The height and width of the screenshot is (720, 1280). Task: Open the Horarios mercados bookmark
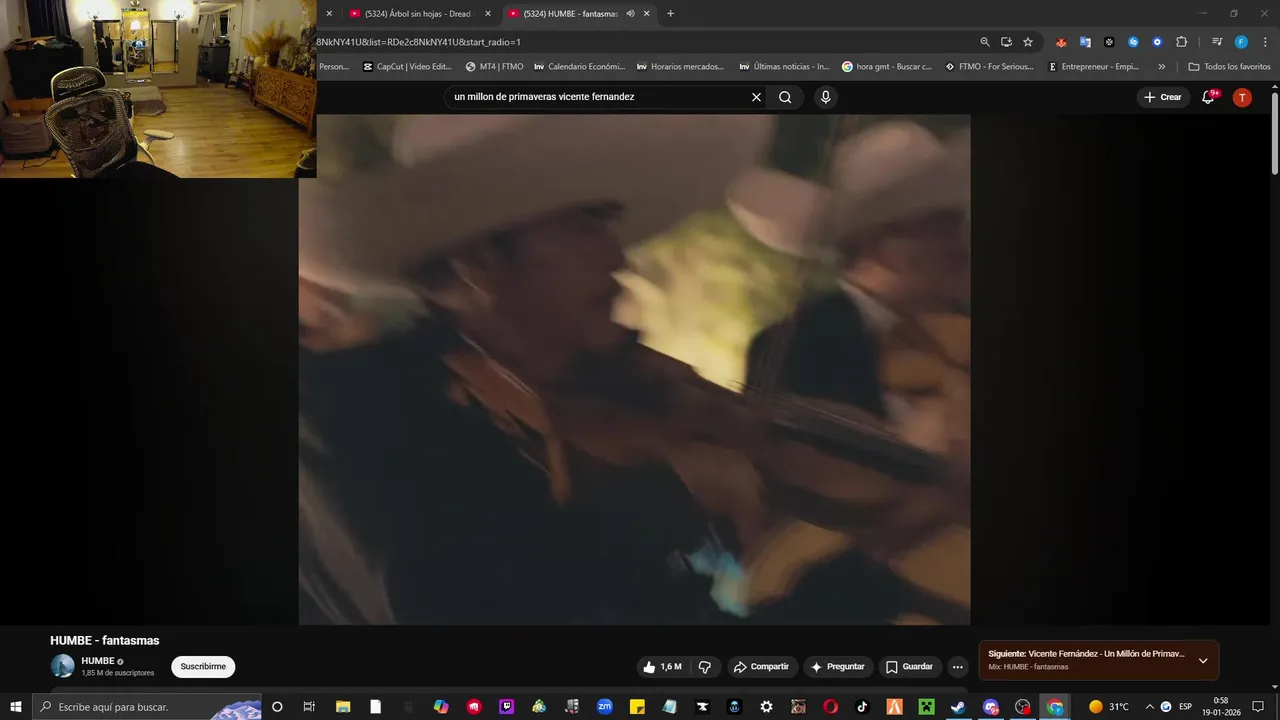[x=680, y=67]
